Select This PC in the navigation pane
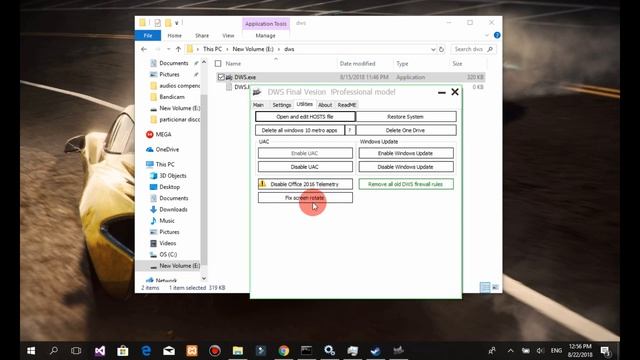The image size is (640, 360). (x=164, y=164)
